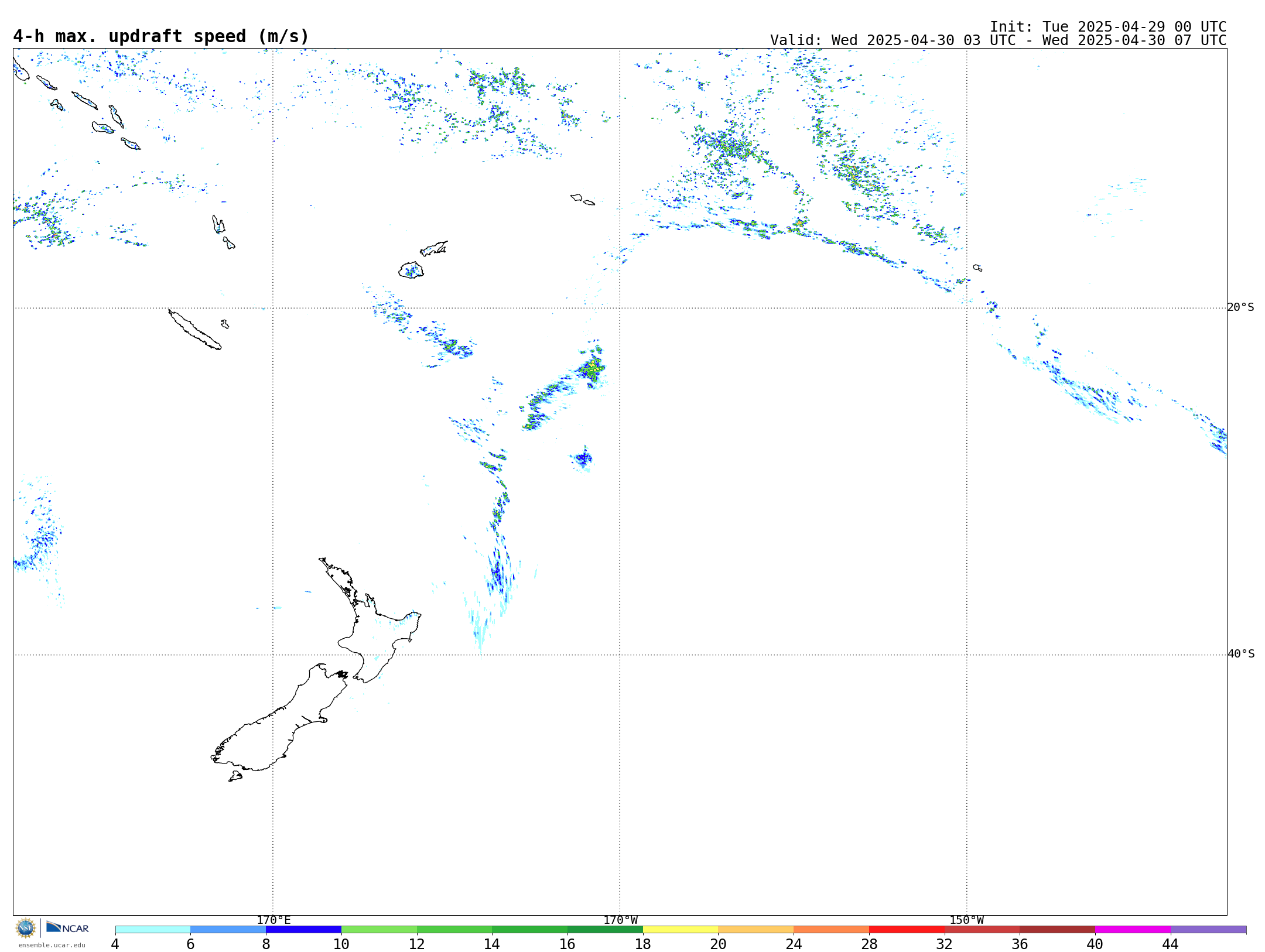This screenshot has width=1265, height=952.
Task: Choose the orange 24–28 colorbar segment
Action: (832, 930)
